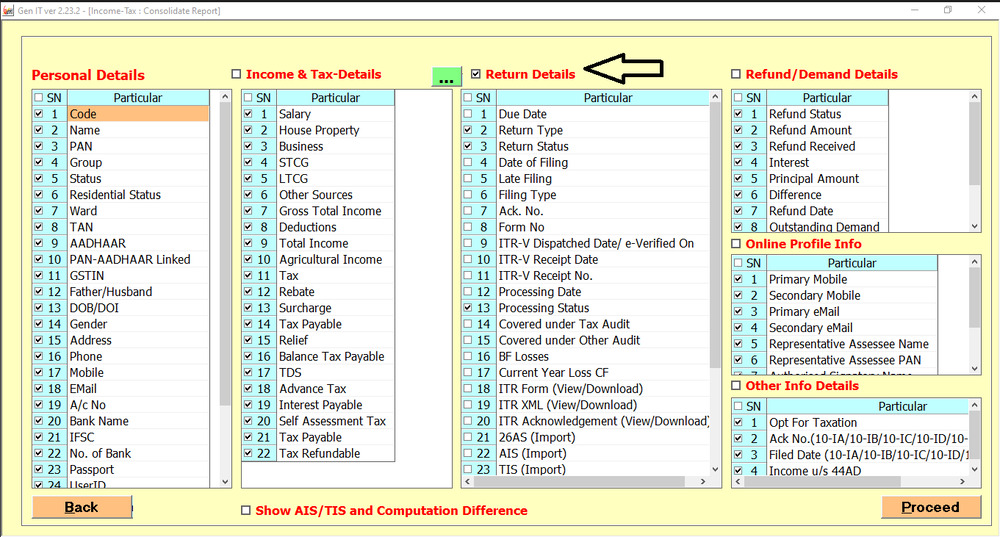Enable the Income & Tax-Details checkbox
This screenshot has height=537, width=1000.
click(237, 74)
